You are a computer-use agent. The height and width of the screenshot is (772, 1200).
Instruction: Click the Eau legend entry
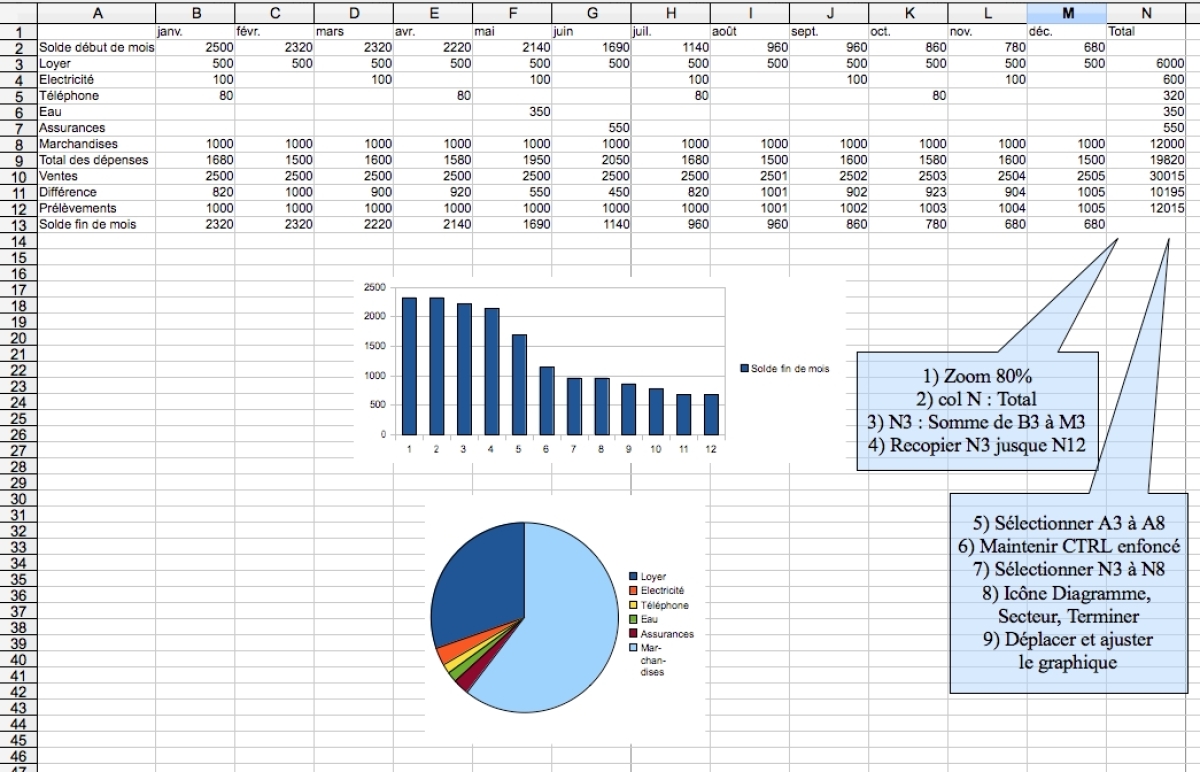point(631,618)
